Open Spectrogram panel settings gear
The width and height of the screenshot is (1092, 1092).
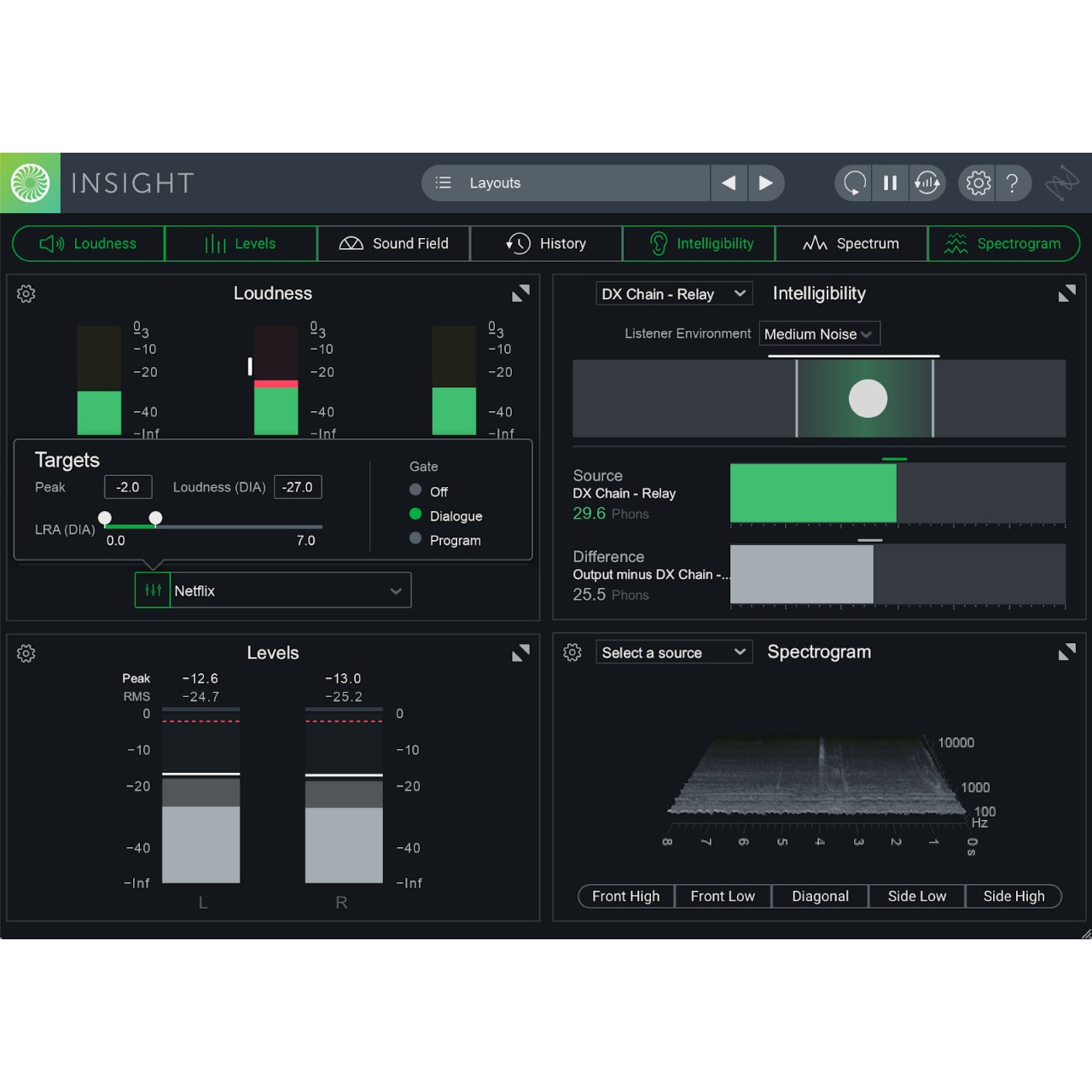572,653
